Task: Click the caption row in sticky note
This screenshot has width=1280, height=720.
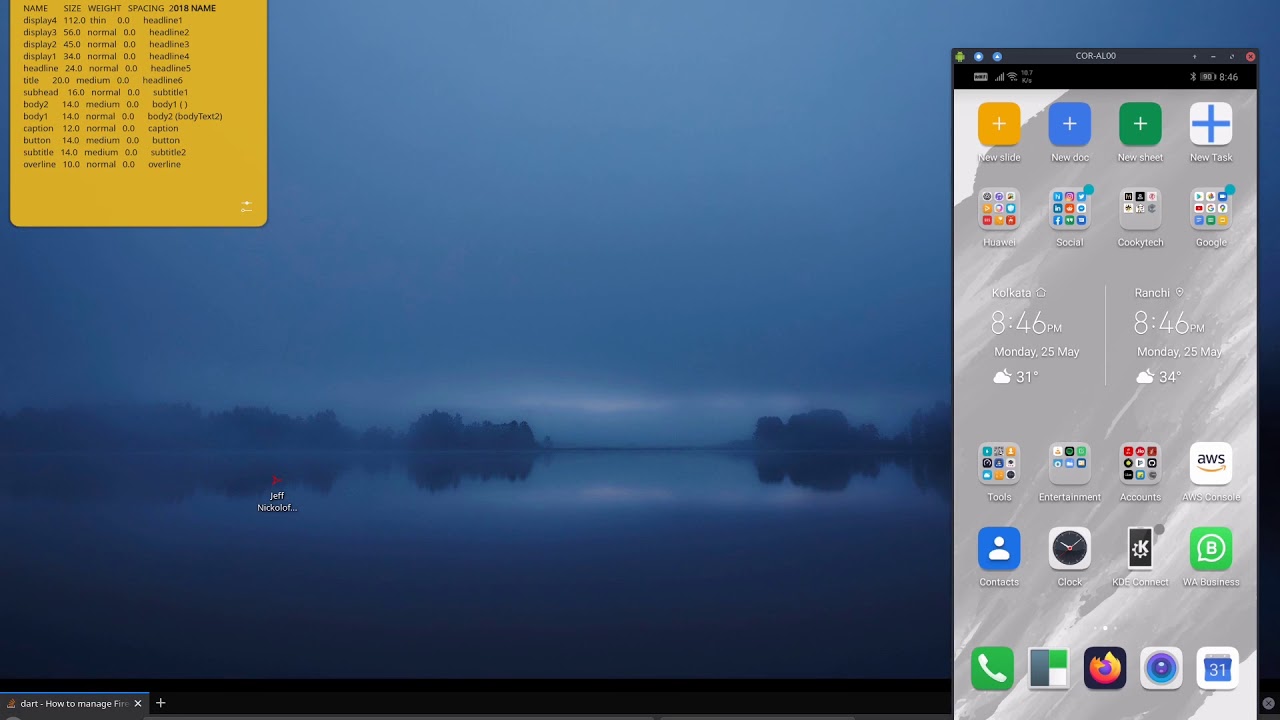Action: pyautogui.click(x=101, y=128)
